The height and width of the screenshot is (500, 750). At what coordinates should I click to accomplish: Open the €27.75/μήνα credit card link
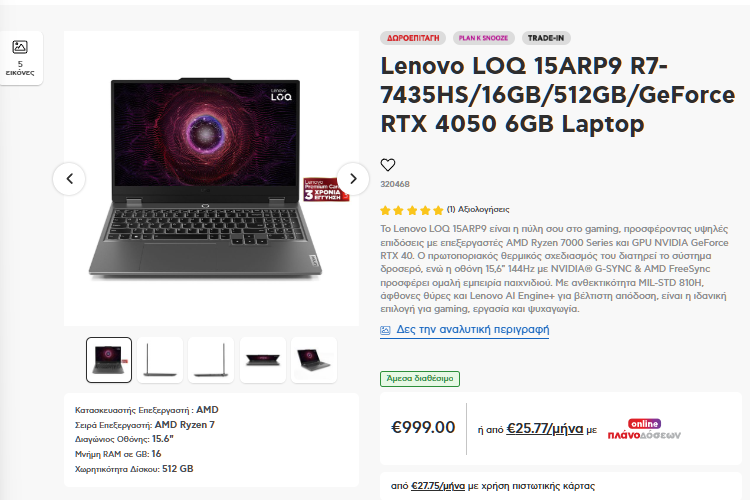[438, 486]
